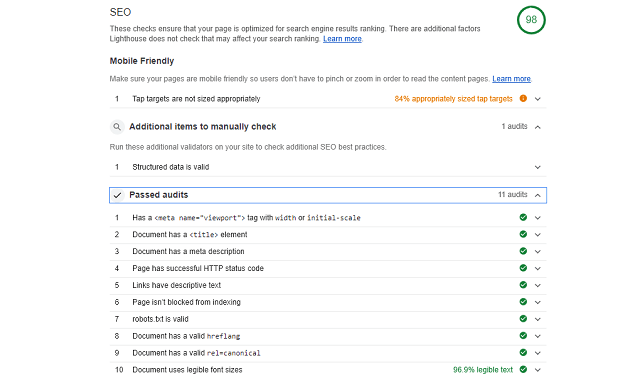Click the SEO score gauge showing 98
This screenshot has height=374, width=640.
pos(531,20)
